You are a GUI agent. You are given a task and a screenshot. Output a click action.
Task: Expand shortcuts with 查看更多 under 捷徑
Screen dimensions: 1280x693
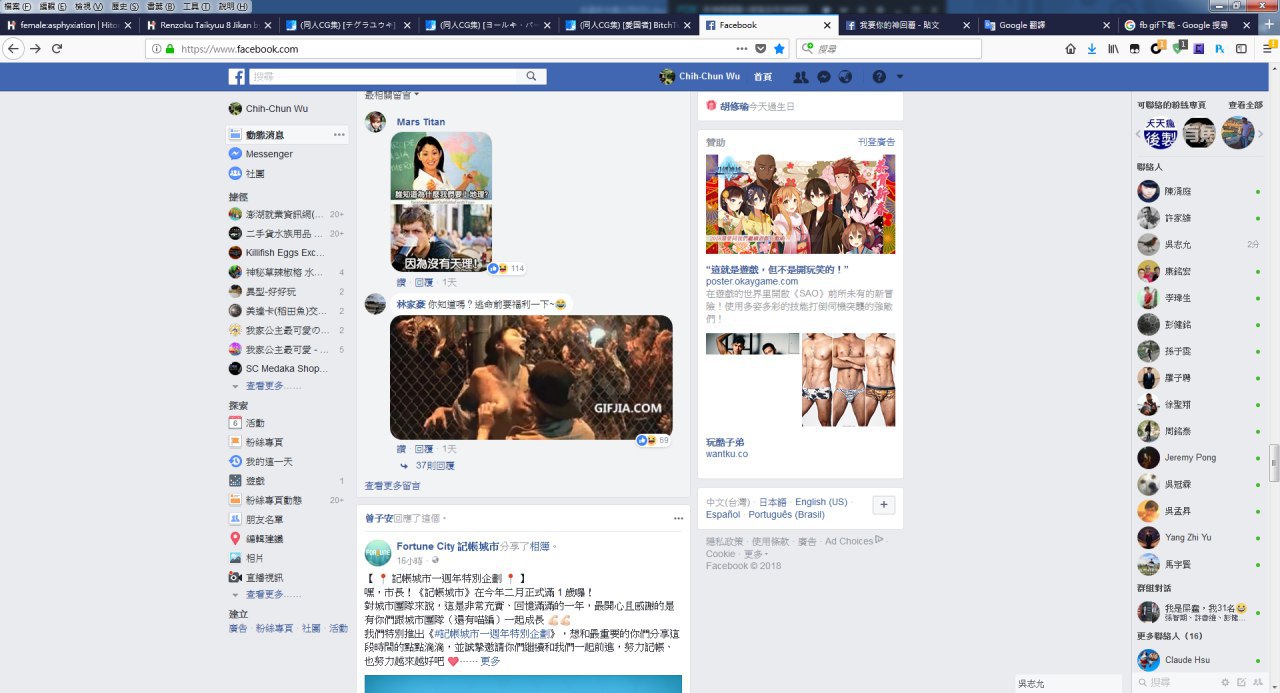coord(265,386)
